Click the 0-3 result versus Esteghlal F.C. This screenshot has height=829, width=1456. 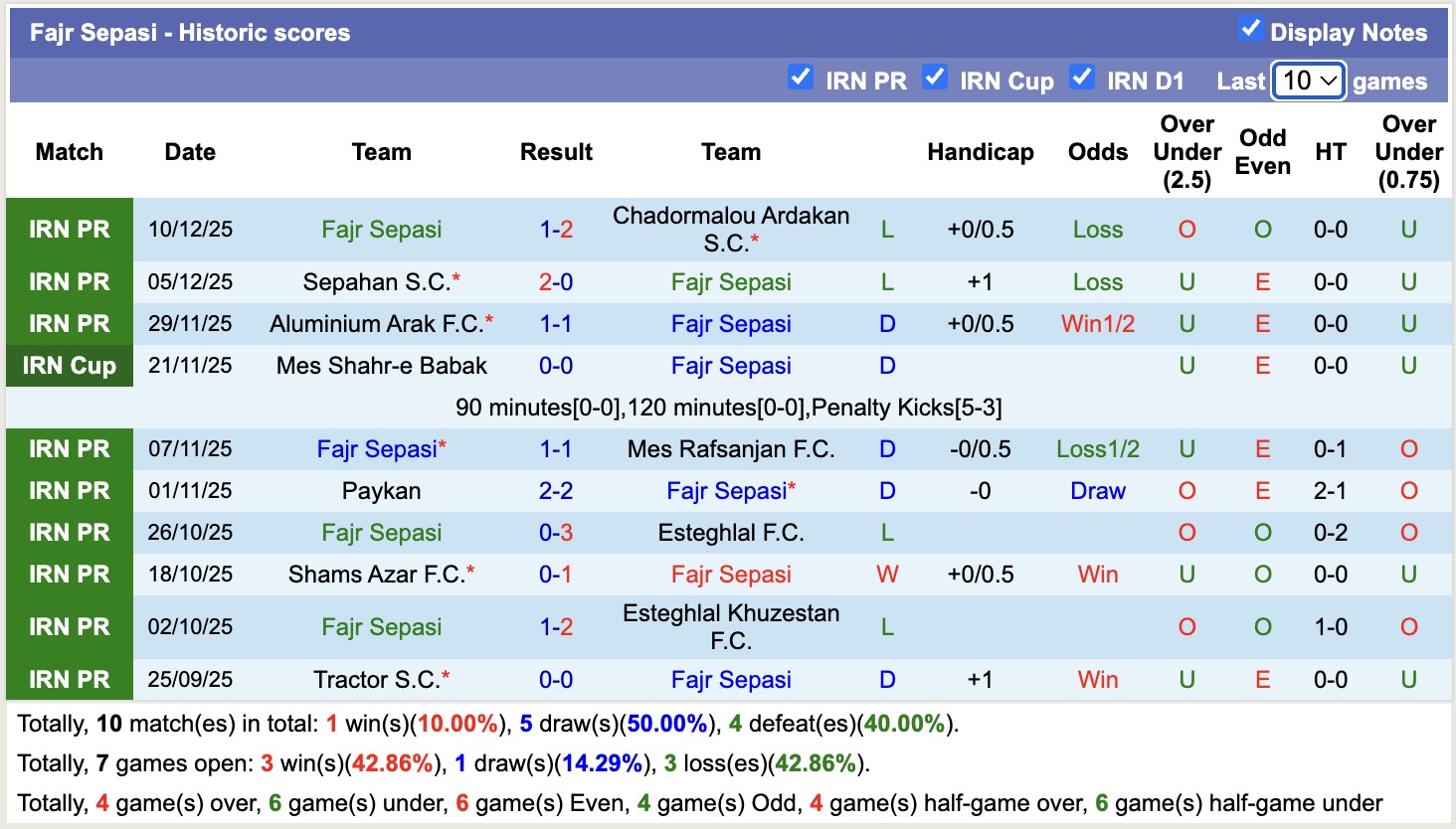556,533
